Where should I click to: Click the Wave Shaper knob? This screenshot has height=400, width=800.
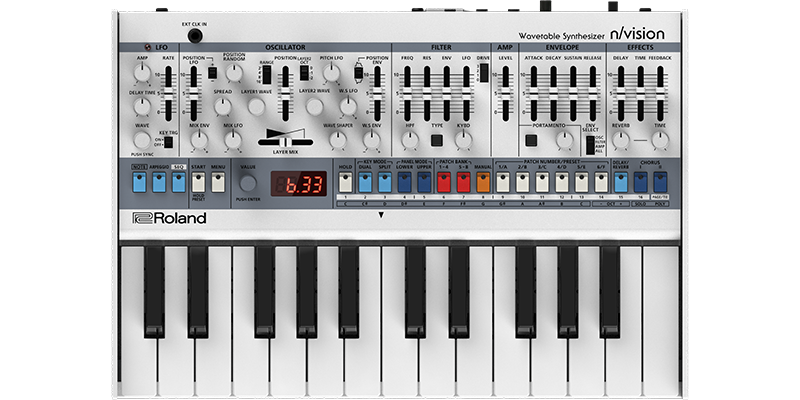[338, 140]
